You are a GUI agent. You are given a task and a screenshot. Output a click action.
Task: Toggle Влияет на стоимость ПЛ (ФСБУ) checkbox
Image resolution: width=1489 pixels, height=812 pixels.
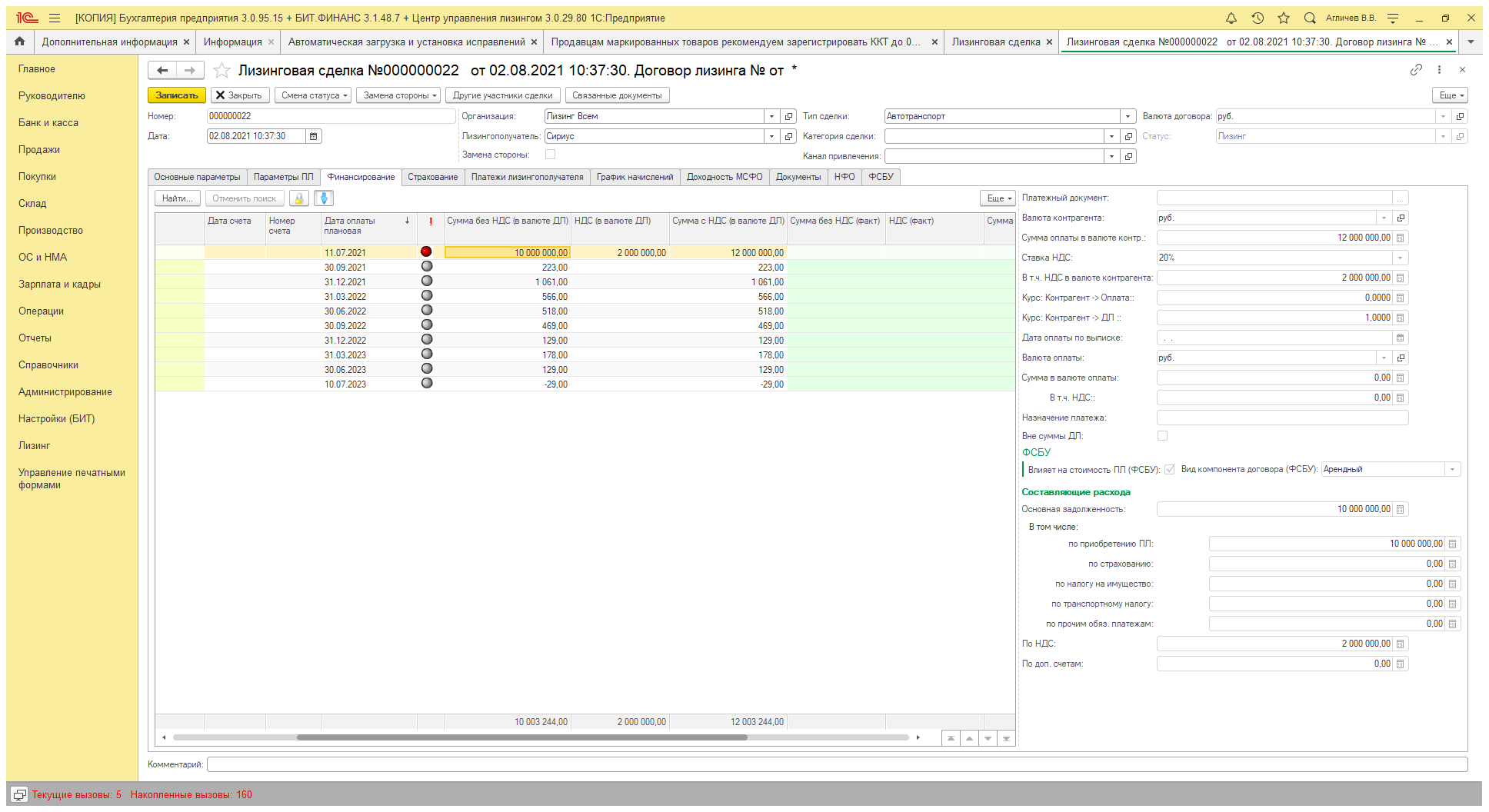click(x=1169, y=469)
